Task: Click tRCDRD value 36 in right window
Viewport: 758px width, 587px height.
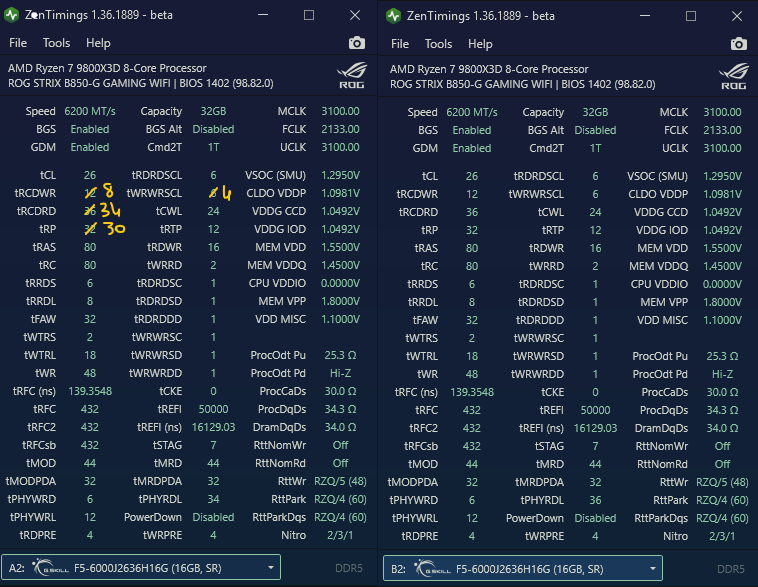Action: 472,212
